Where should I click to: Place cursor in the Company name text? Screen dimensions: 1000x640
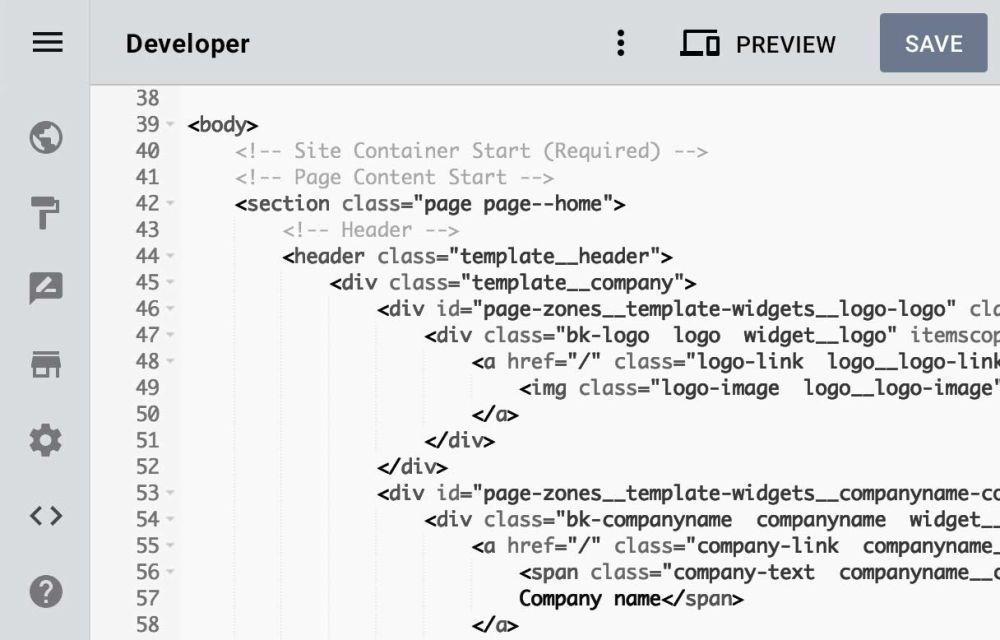pyautogui.click(x=588, y=599)
